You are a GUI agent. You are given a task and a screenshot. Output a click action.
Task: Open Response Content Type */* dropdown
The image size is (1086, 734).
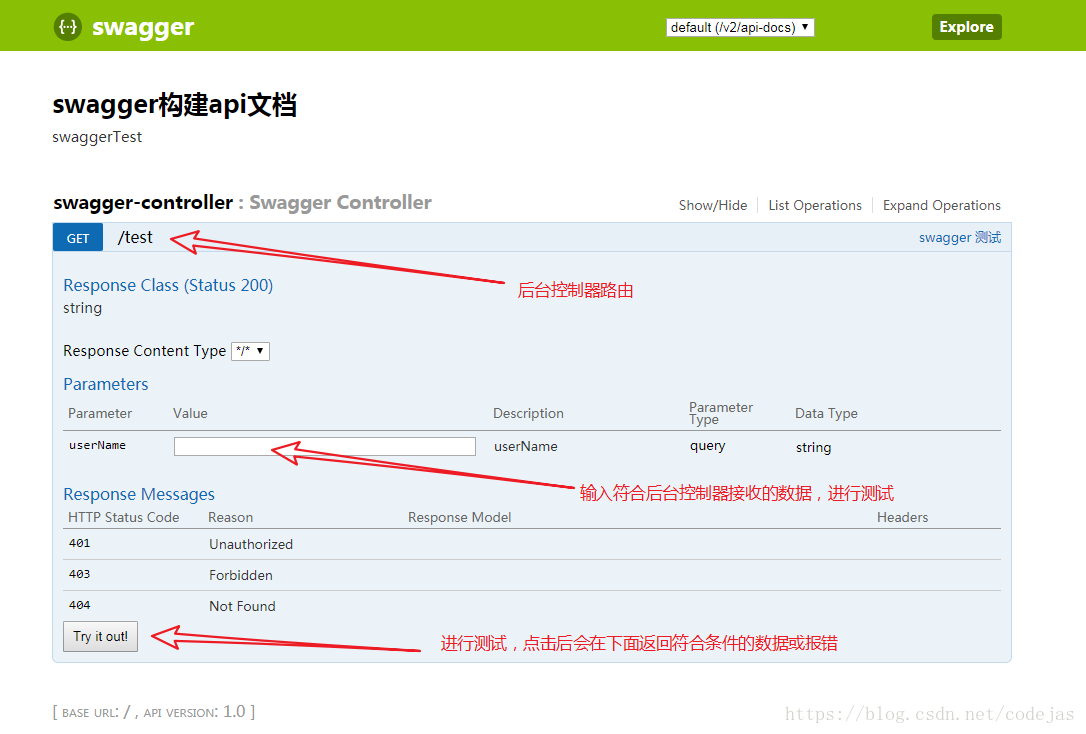(250, 351)
